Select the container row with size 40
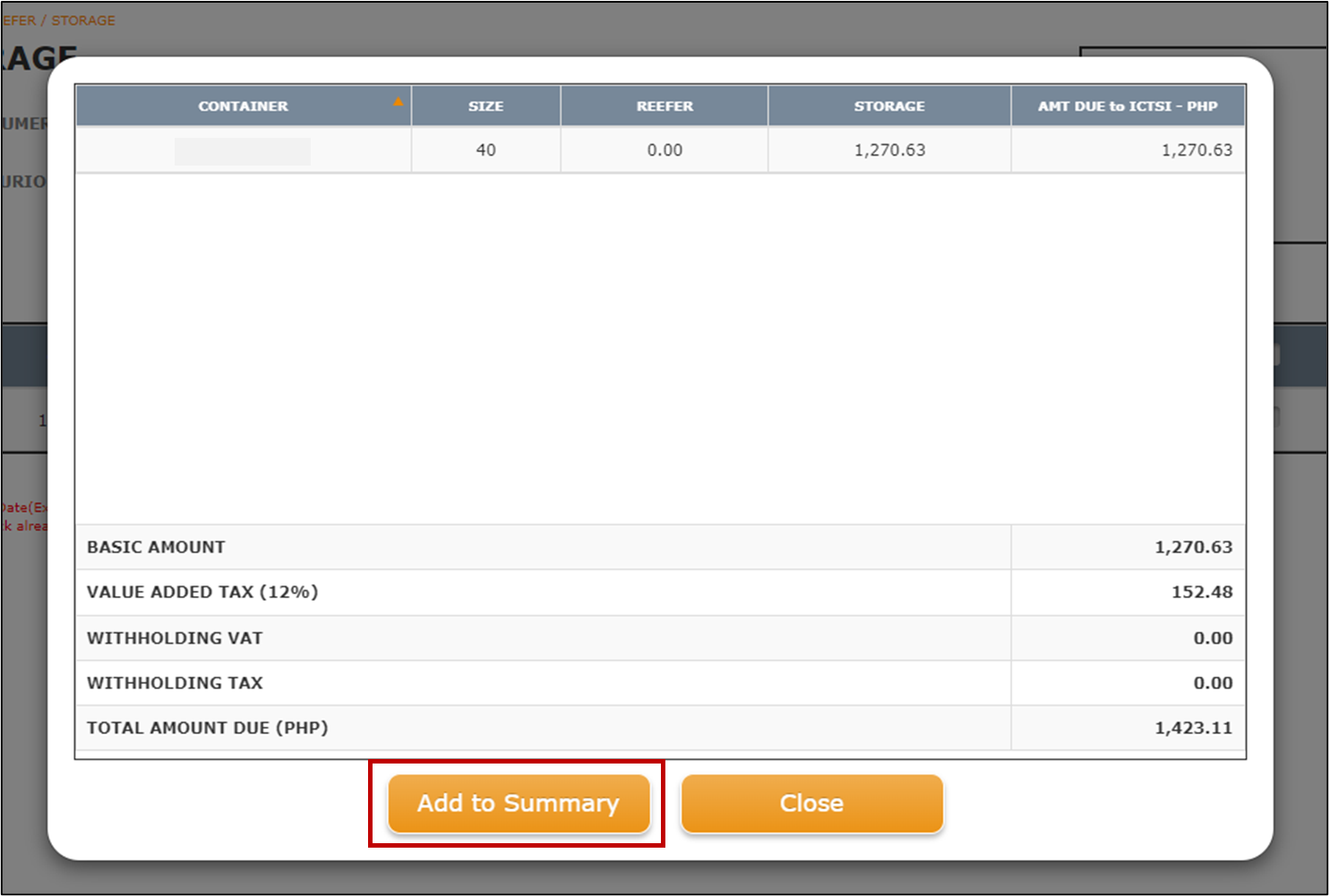Screen dimensions: 1329x896 point(485,149)
